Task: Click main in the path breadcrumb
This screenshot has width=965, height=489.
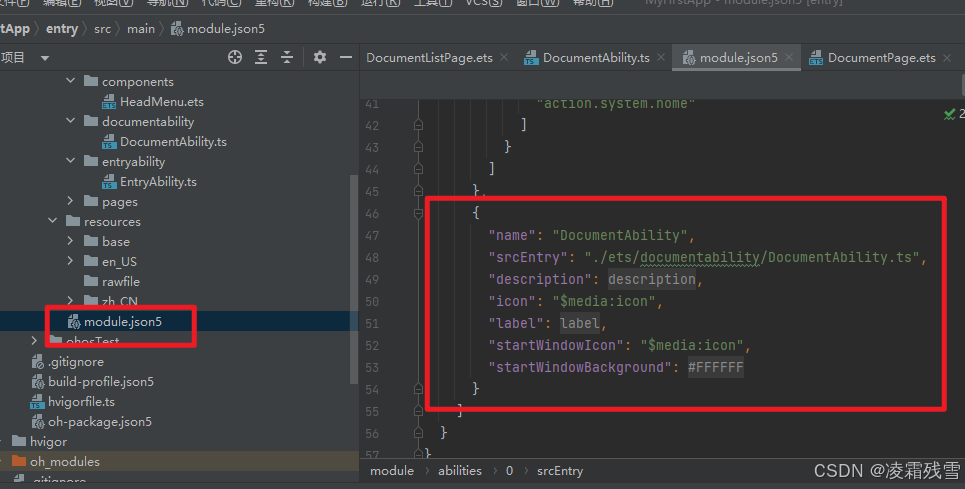Action: click(x=141, y=29)
